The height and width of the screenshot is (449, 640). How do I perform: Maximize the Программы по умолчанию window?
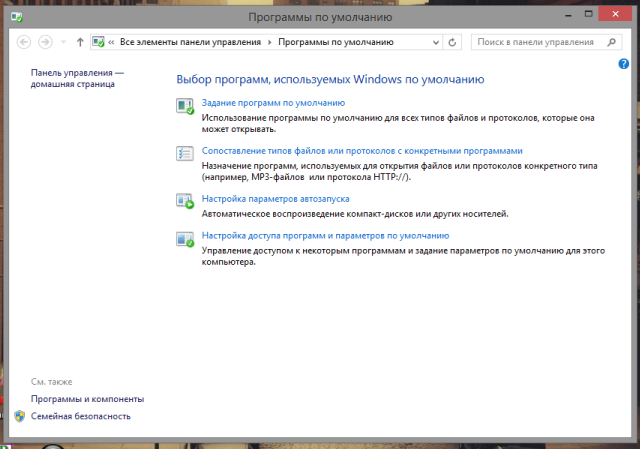pos(588,14)
